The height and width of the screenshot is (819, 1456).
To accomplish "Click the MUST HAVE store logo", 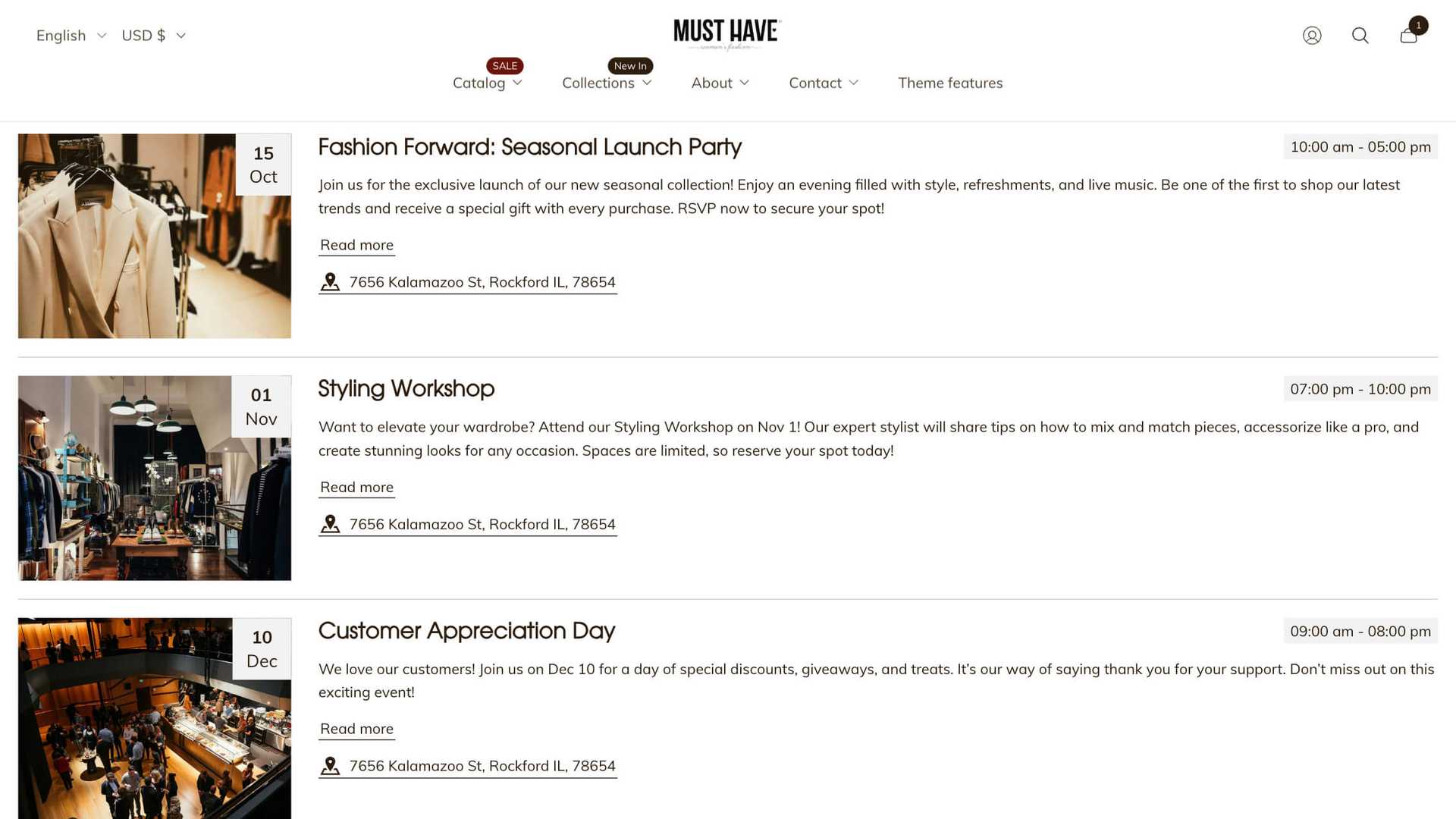I will (727, 34).
